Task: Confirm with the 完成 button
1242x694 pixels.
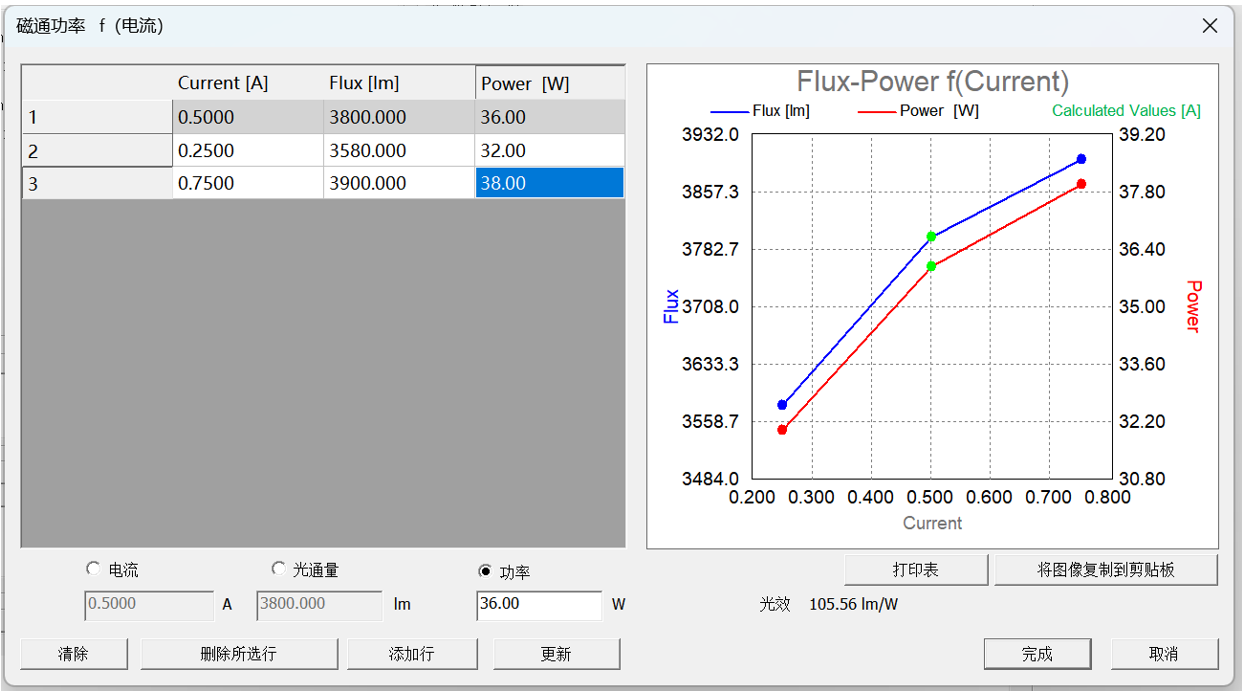Action: click(x=1037, y=654)
